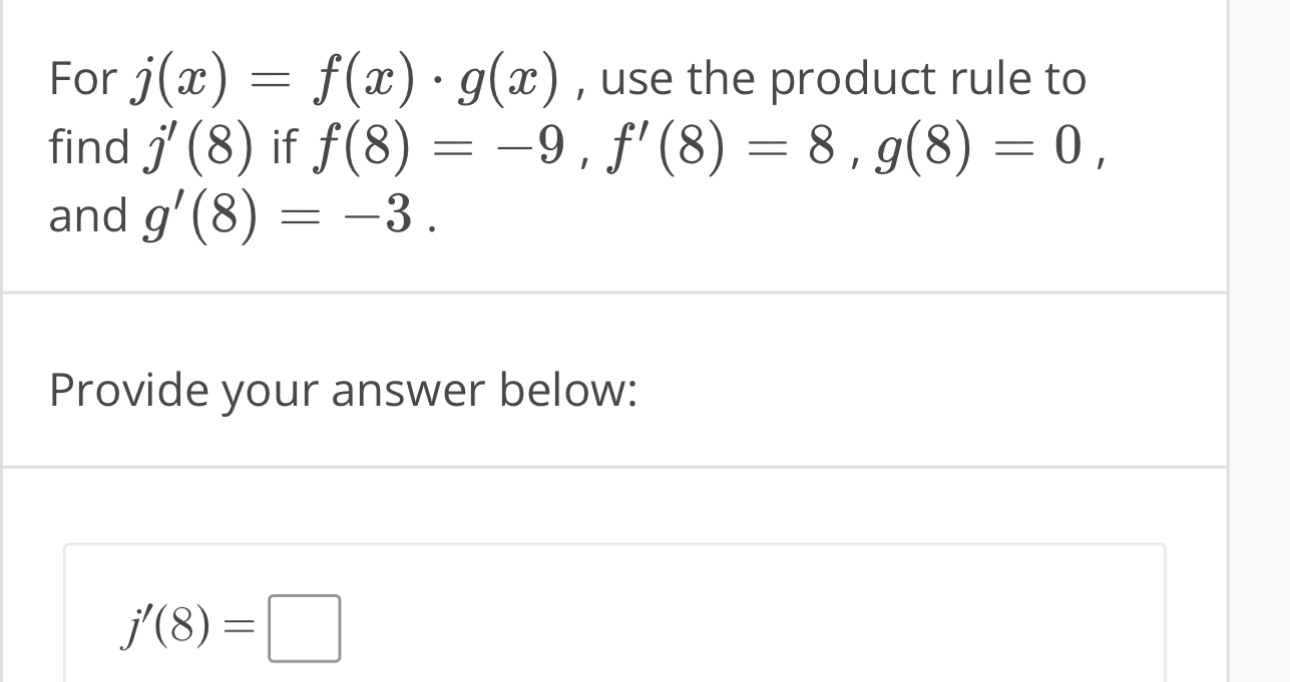Image resolution: width=1290 pixels, height=682 pixels.
Task: Click the white space inside the answer card
Action: pyautogui.click(x=800, y=620)
